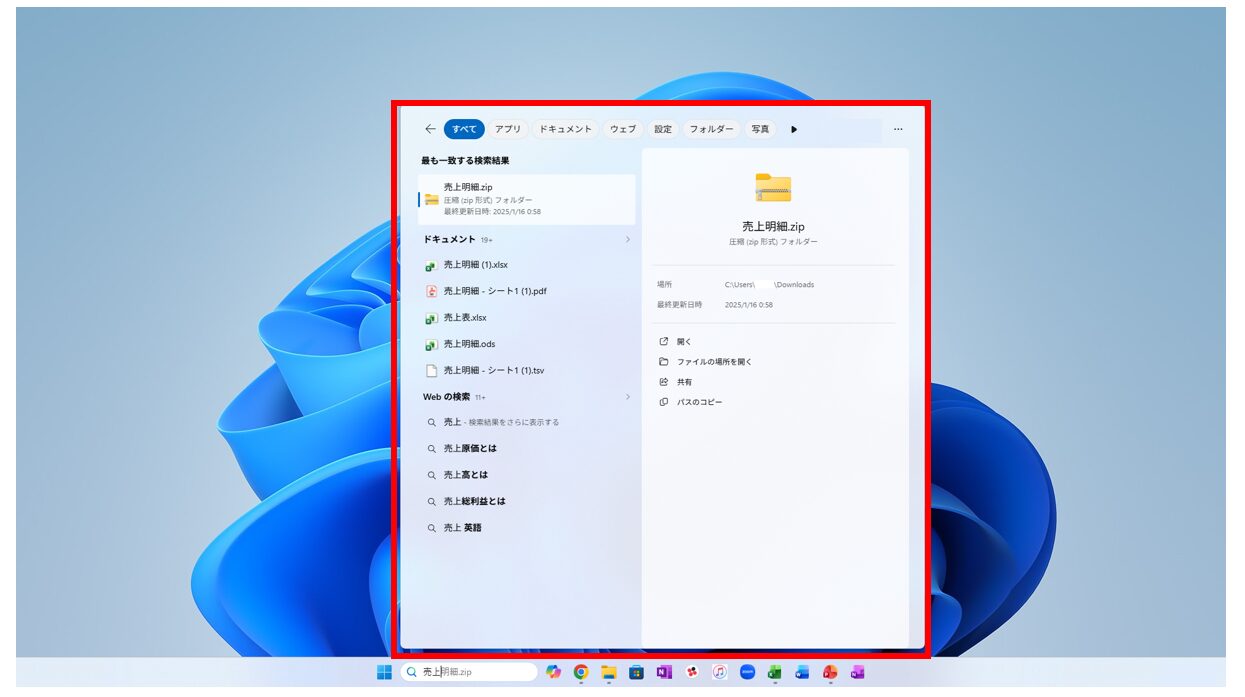Switch to the ドキュメント filter tab
This screenshot has height=697, width=1245.
tap(564, 128)
